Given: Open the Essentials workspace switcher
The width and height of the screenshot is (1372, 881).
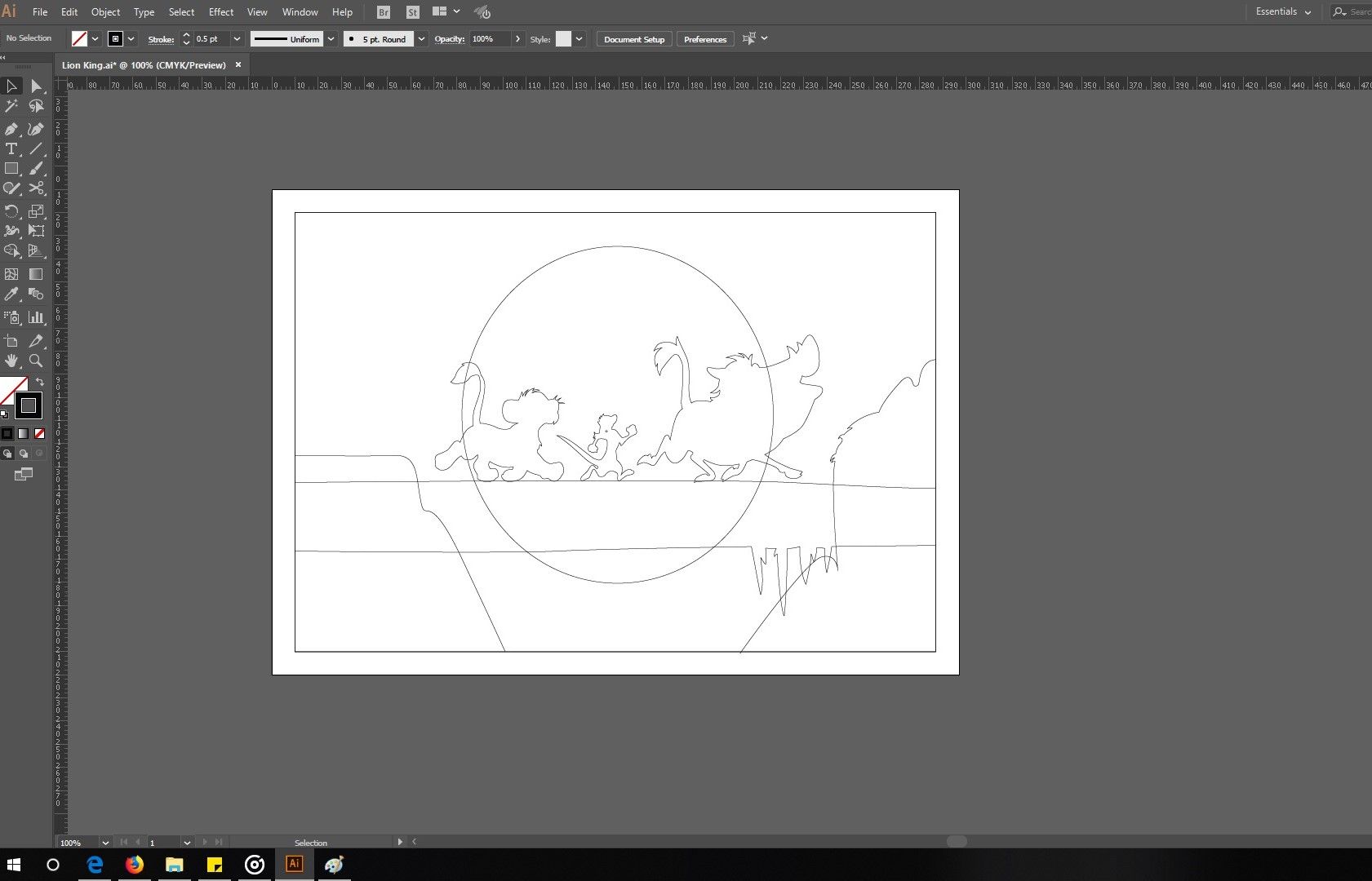Looking at the screenshot, I should click(x=1283, y=12).
